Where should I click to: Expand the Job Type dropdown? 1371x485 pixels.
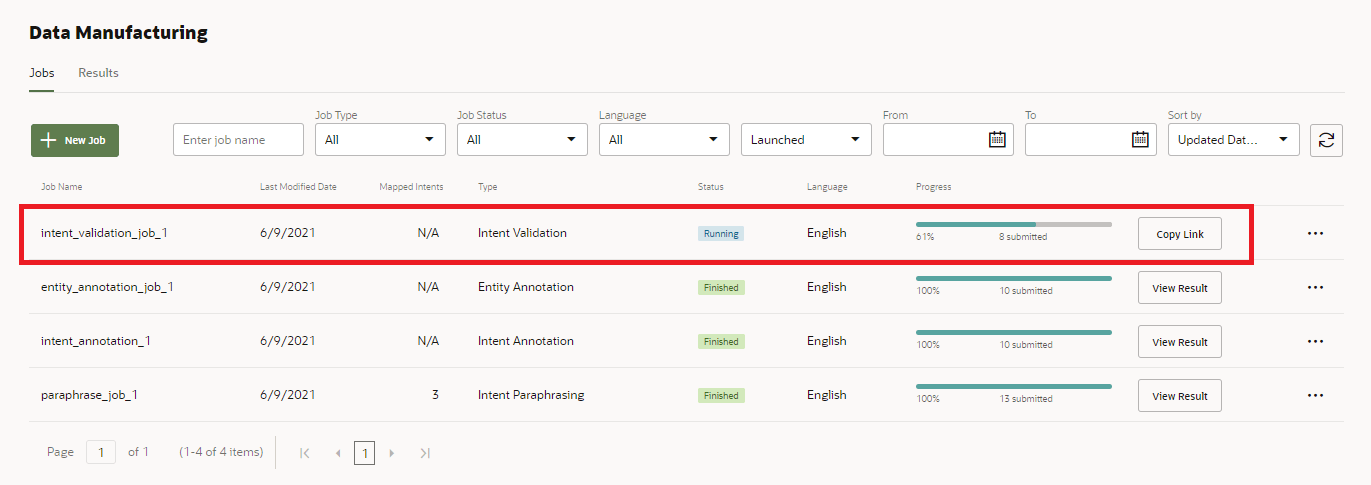tap(380, 140)
